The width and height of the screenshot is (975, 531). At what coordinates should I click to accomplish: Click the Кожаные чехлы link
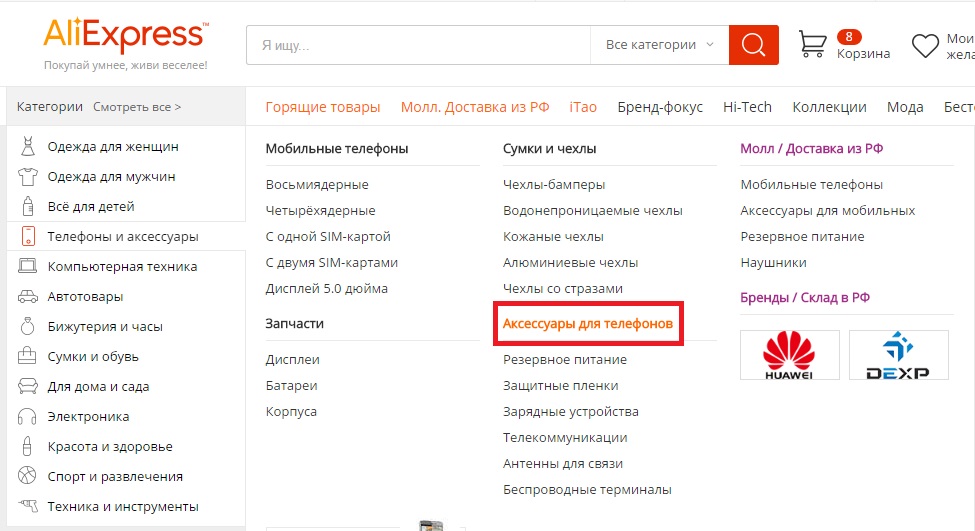pyautogui.click(x=553, y=237)
